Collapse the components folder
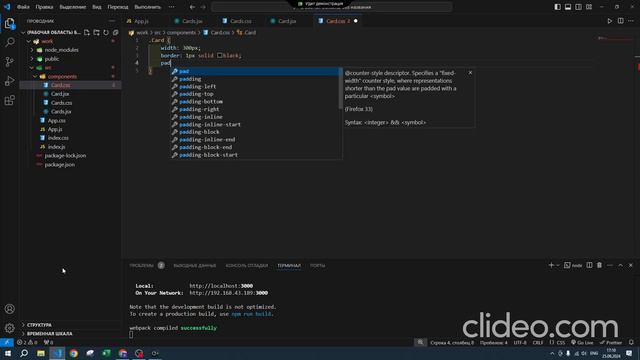Image resolution: width=640 pixels, height=360 pixels. [x=35, y=77]
